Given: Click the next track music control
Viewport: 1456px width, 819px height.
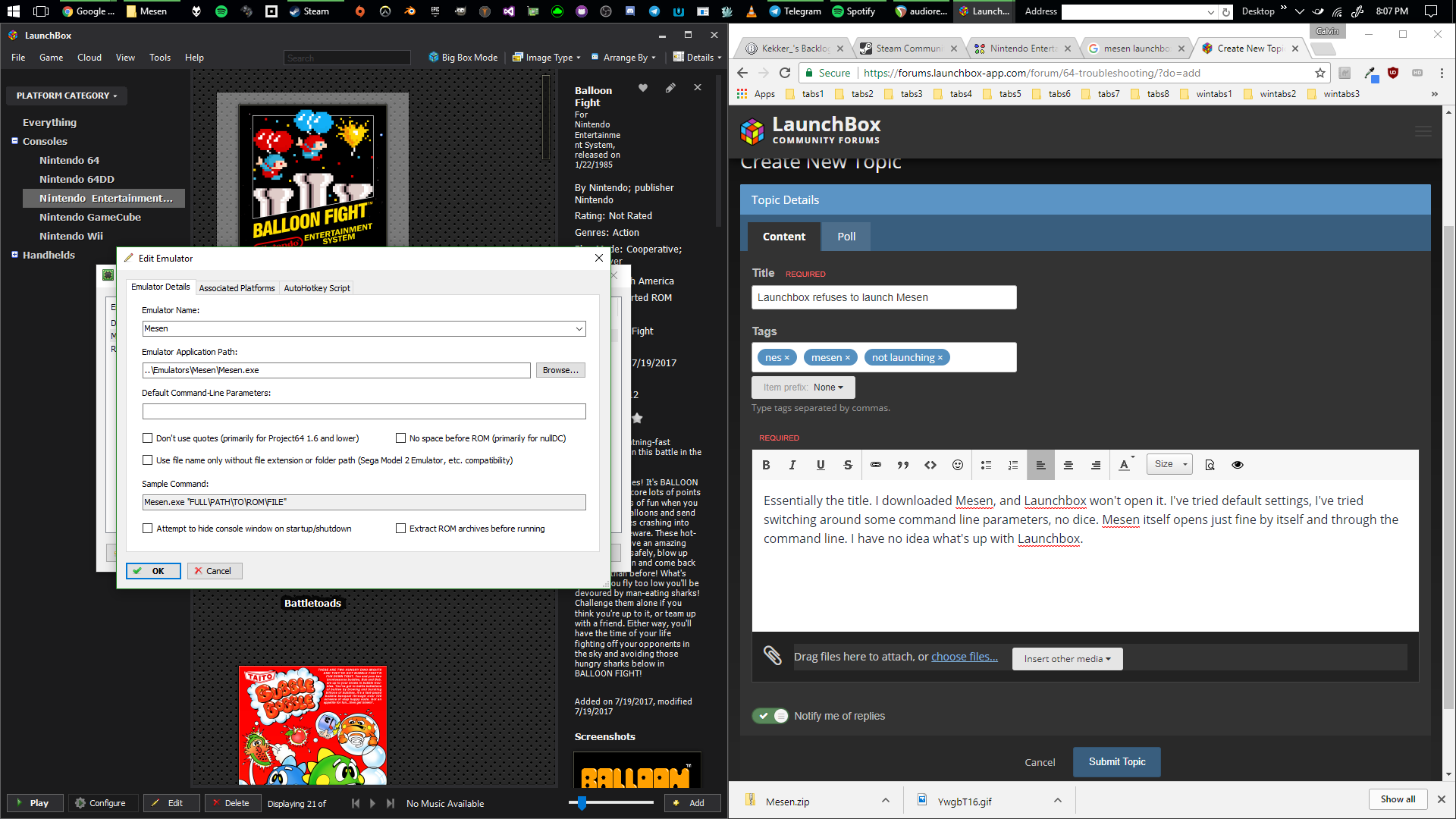Looking at the screenshot, I should [x=390, y=803].
